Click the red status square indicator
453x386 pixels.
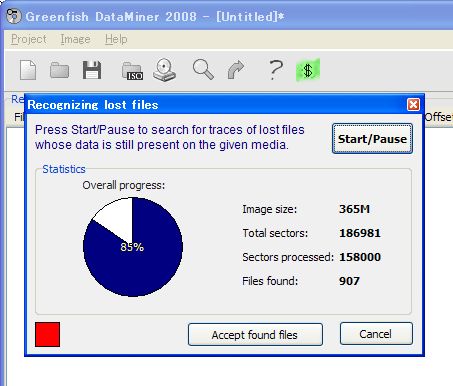pyautogui.click(x=48, y=334)
